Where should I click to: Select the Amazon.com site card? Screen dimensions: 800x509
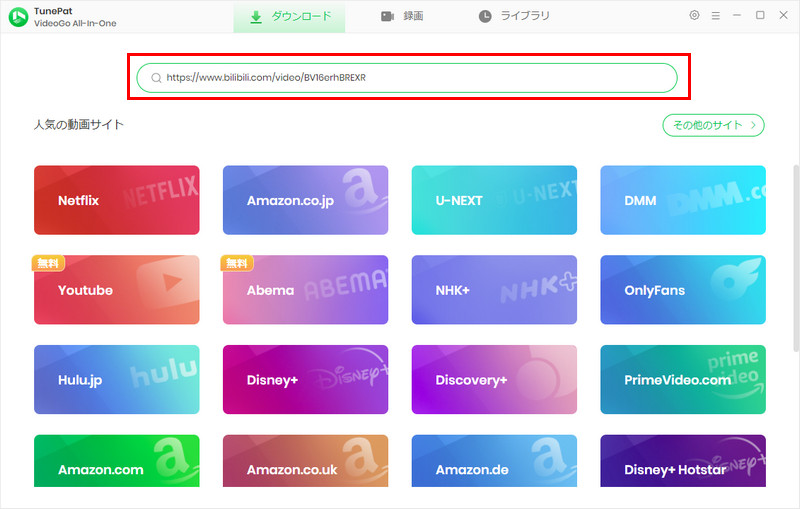[x=117, y=461]
